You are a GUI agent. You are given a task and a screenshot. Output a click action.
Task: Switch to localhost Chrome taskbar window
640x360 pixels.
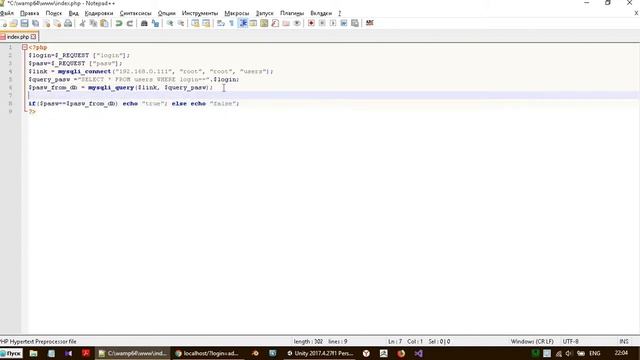[x=207, y=353]
